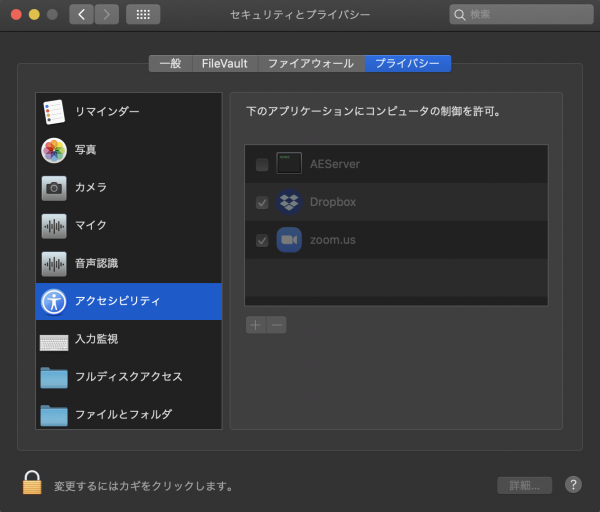This screenshot has width=600, height=512.
Task: Select the プライバシー tab
Action: 408,64
